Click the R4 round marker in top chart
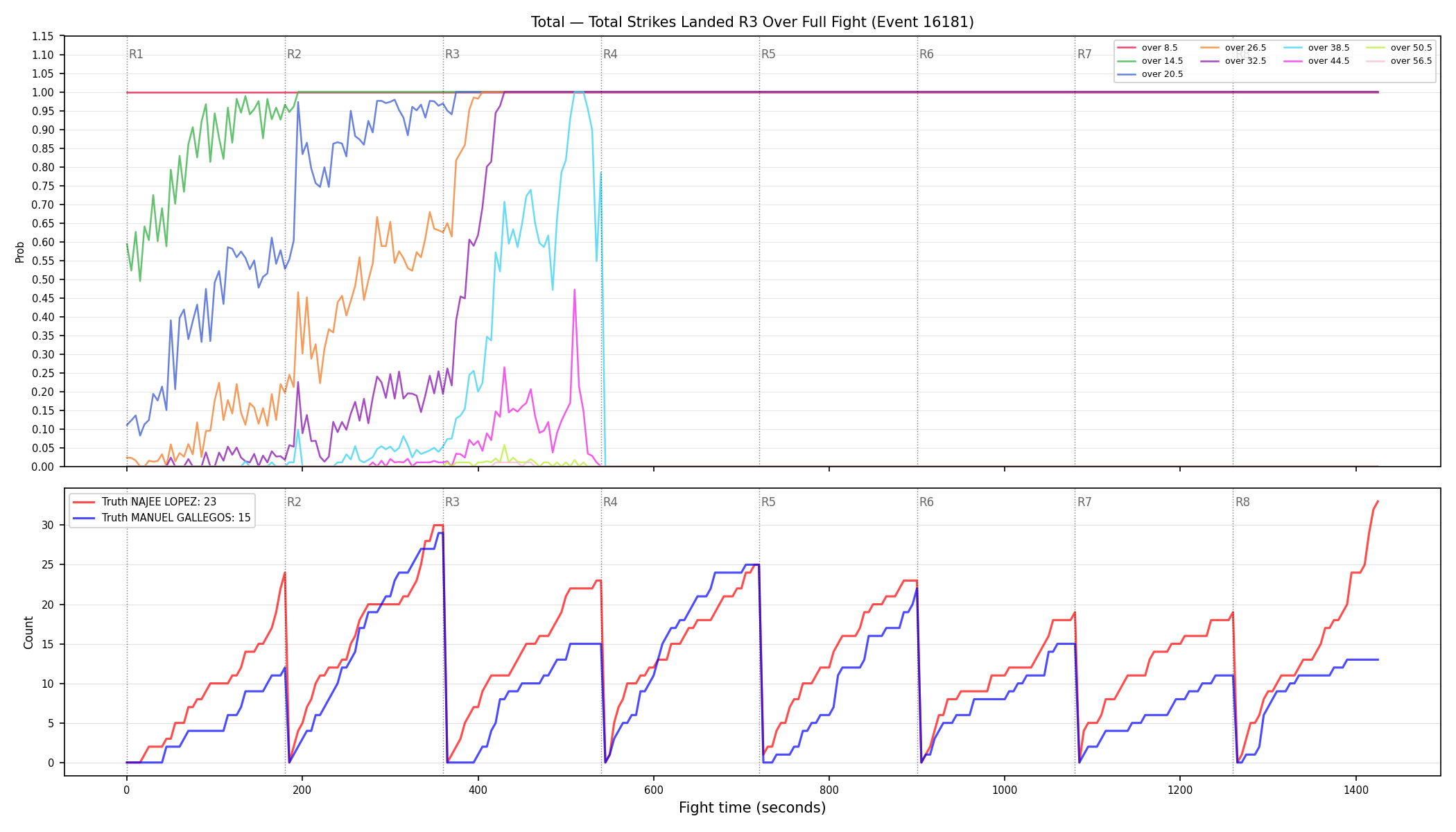The image size is (1456, 832). [610, 54]
